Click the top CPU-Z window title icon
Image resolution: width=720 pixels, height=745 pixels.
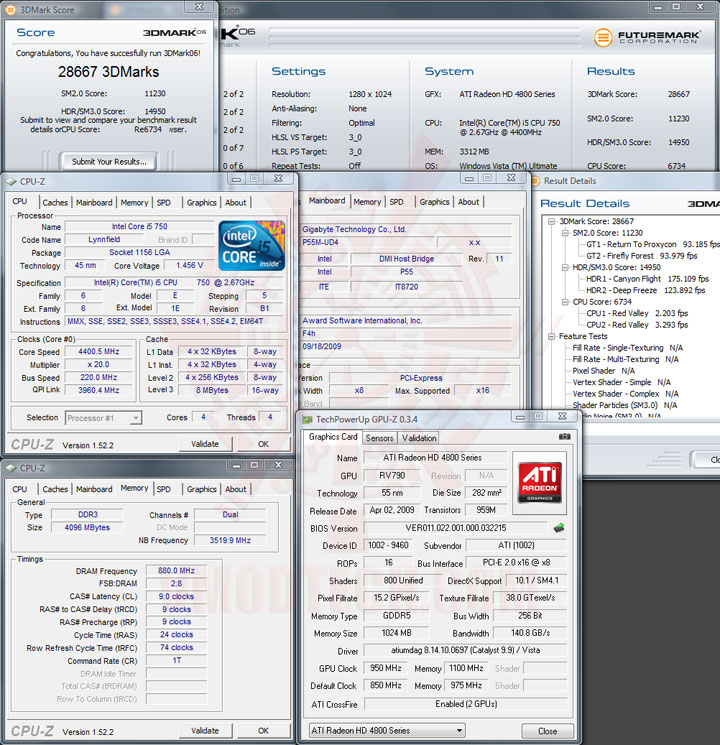tap(11, 181)
